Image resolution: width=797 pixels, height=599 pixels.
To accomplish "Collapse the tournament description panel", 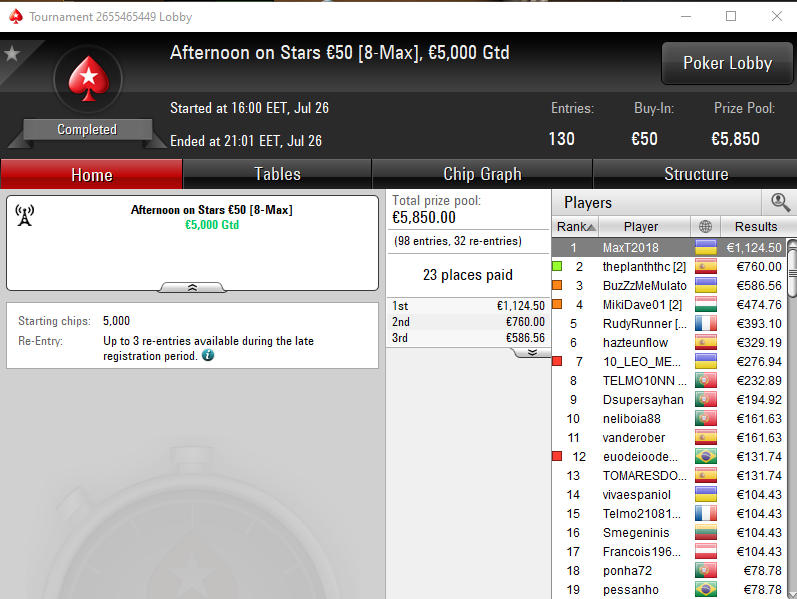I will (x=192, y=288).
